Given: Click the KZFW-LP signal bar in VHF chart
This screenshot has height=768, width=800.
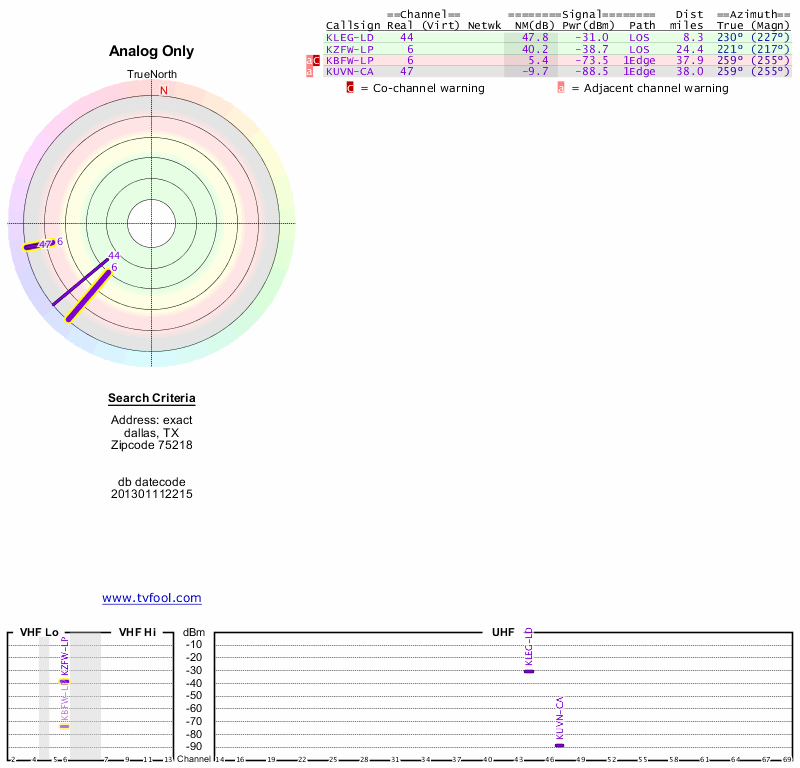Looking at the screenshot, I should click(64, 681).
